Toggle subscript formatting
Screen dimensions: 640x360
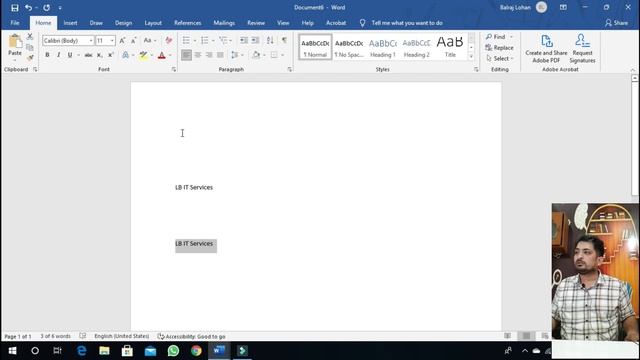click(100, 55)
